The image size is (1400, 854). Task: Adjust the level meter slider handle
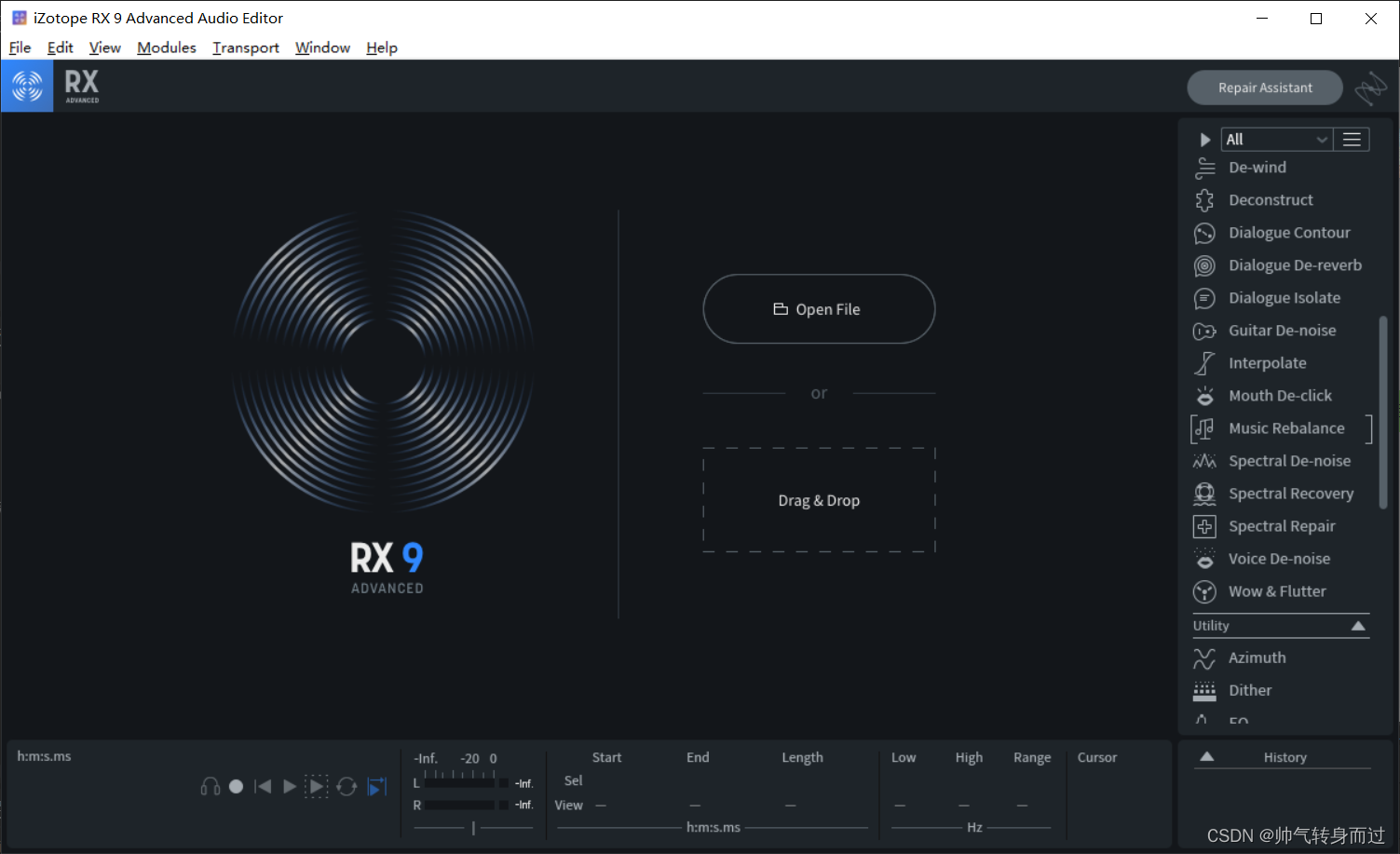pyautogui.click(x=473, y=828)
